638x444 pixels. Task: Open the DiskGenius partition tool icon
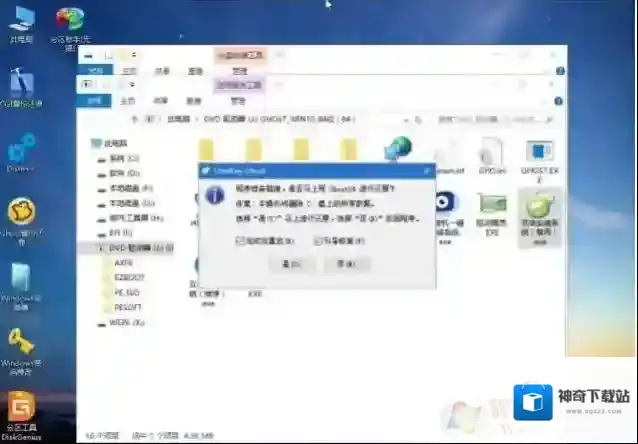[x=20, y=410]
